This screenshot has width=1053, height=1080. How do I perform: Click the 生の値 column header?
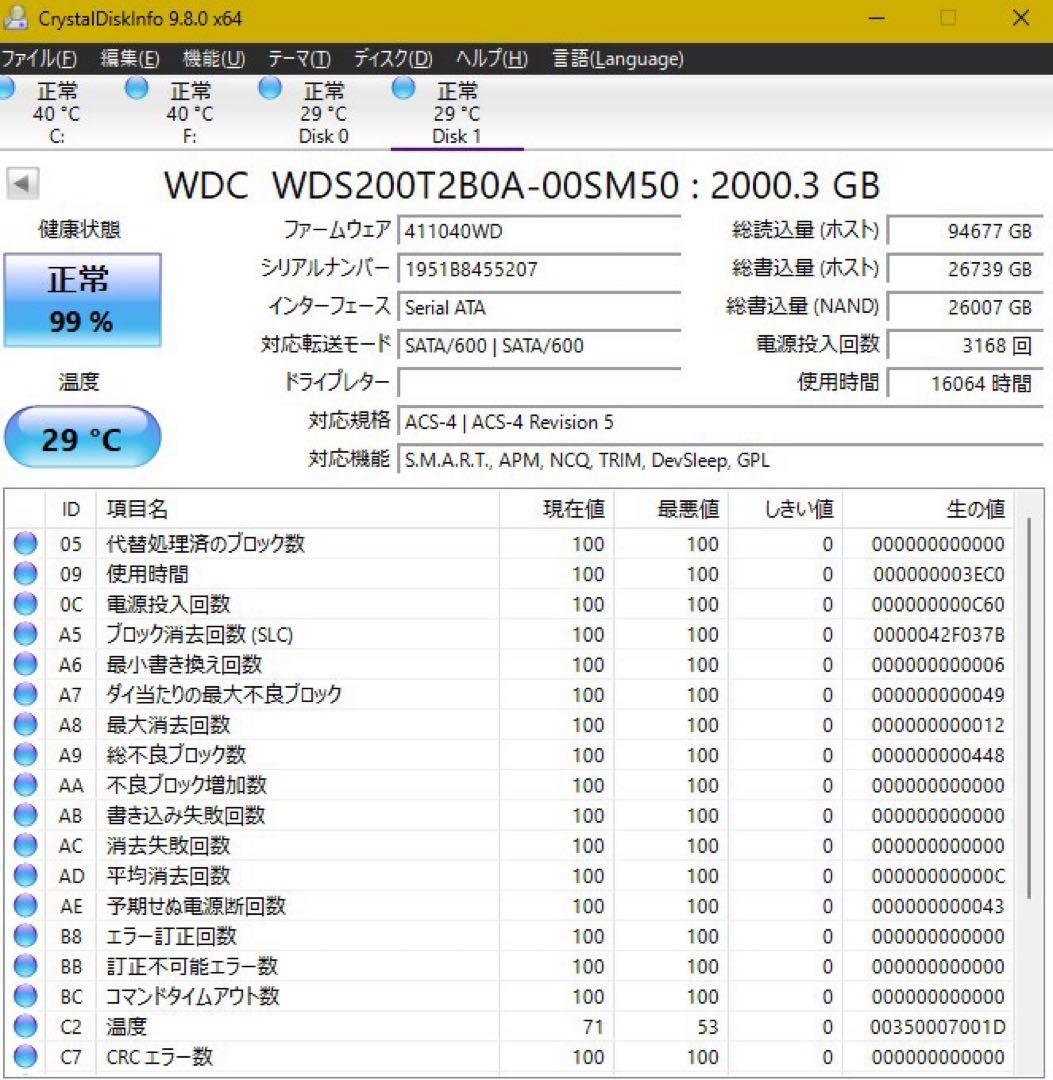(x=928, y=510)
